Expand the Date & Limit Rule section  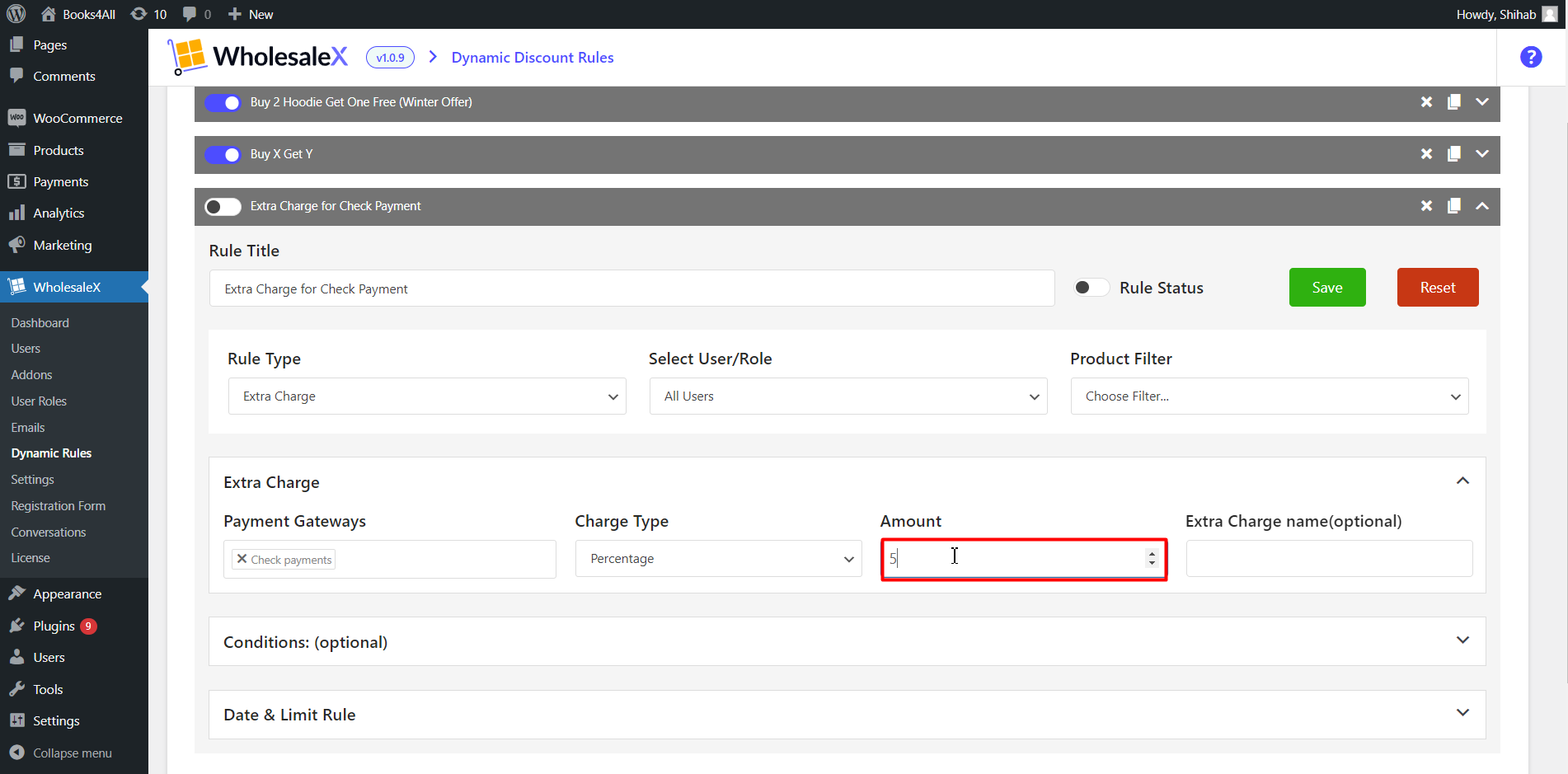[1462, 713]
